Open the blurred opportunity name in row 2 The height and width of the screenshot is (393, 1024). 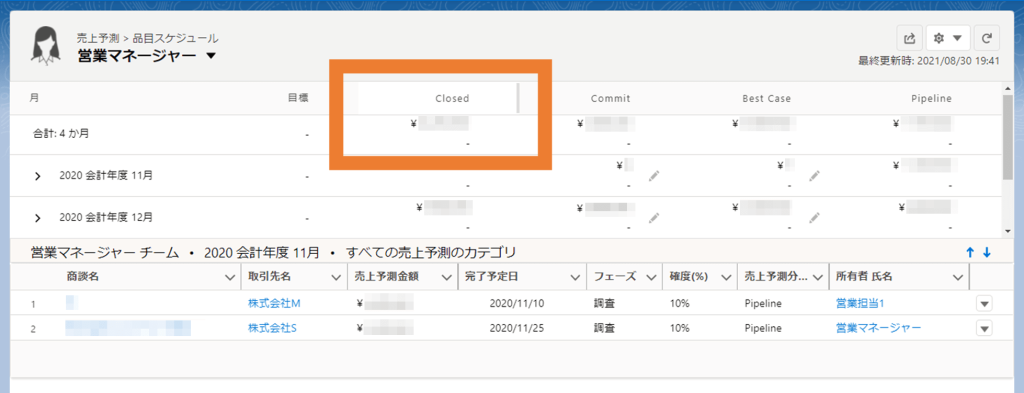point(128,328)
